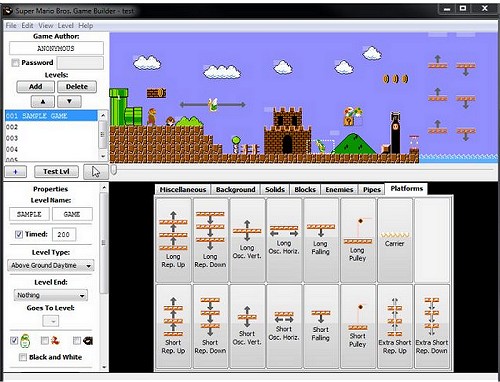Switch to the Enemies tab
The height and width of the screenshot is (382, 500).
pos(339,189)
